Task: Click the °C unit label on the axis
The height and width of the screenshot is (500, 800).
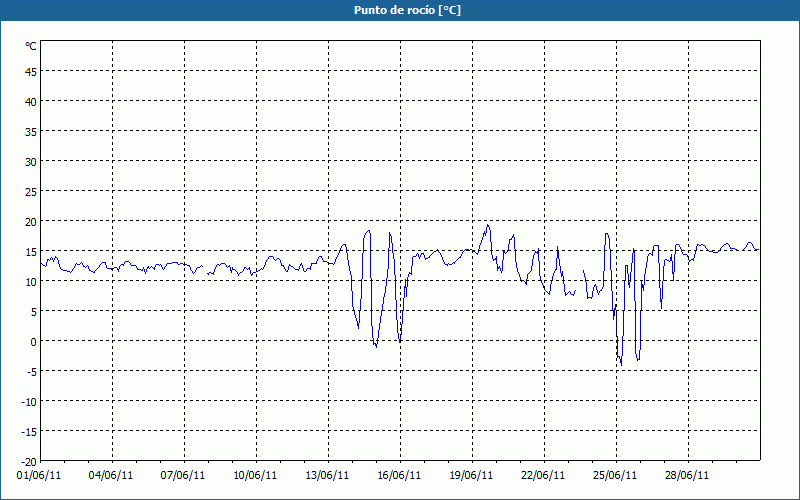Action: (x=31, y=46)
